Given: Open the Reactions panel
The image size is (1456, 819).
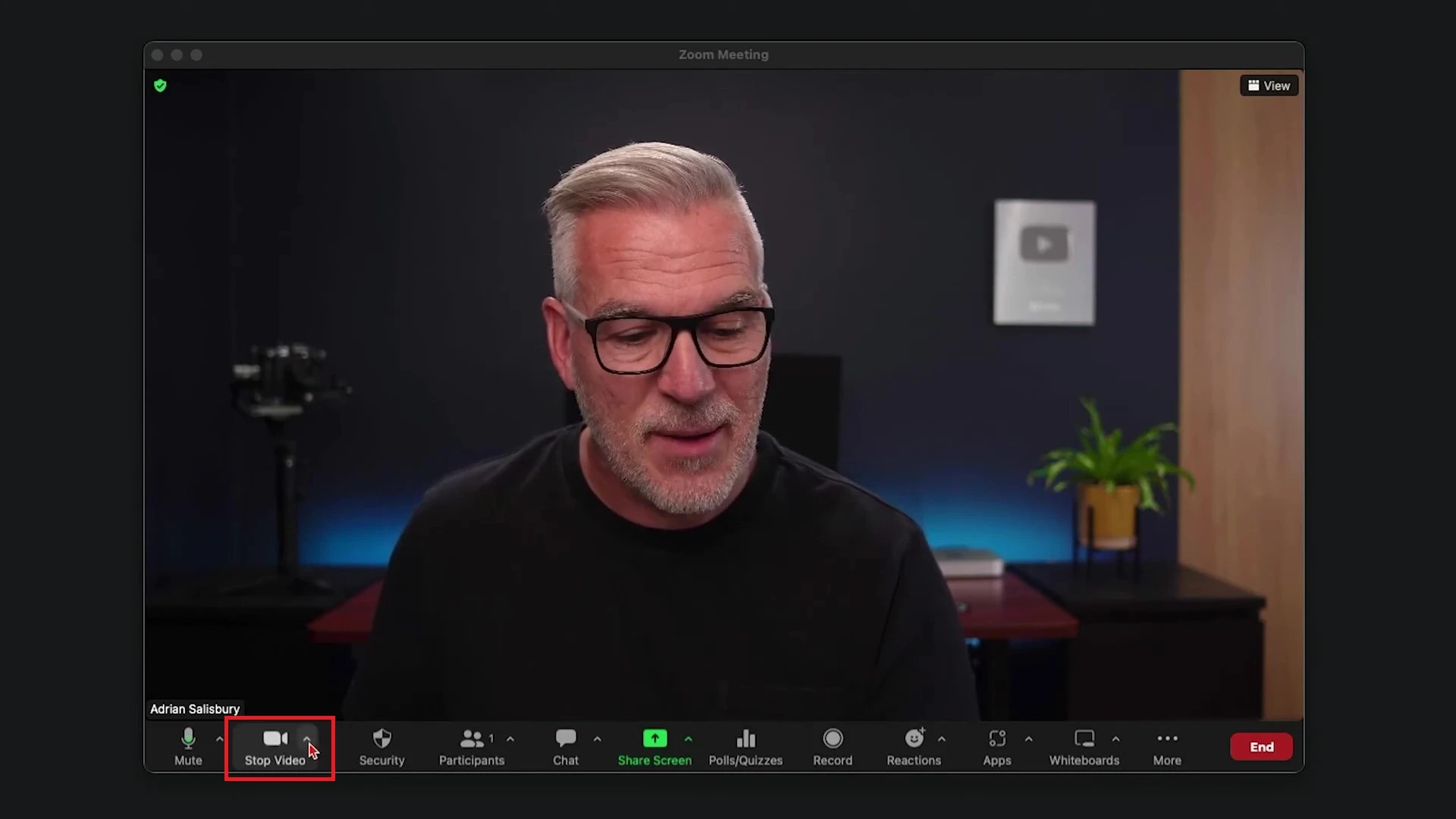Looking at the screenshot, I should point(914,747).
